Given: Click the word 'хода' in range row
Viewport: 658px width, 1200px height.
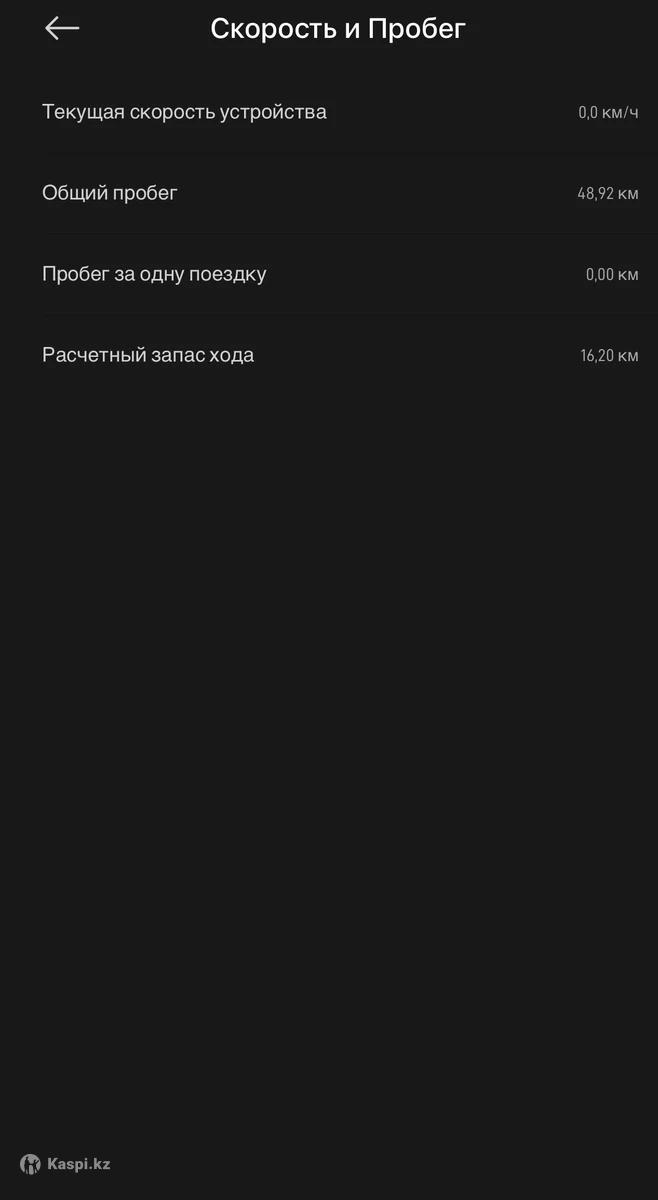Looking at the screenshot, I should click(231, 355).
